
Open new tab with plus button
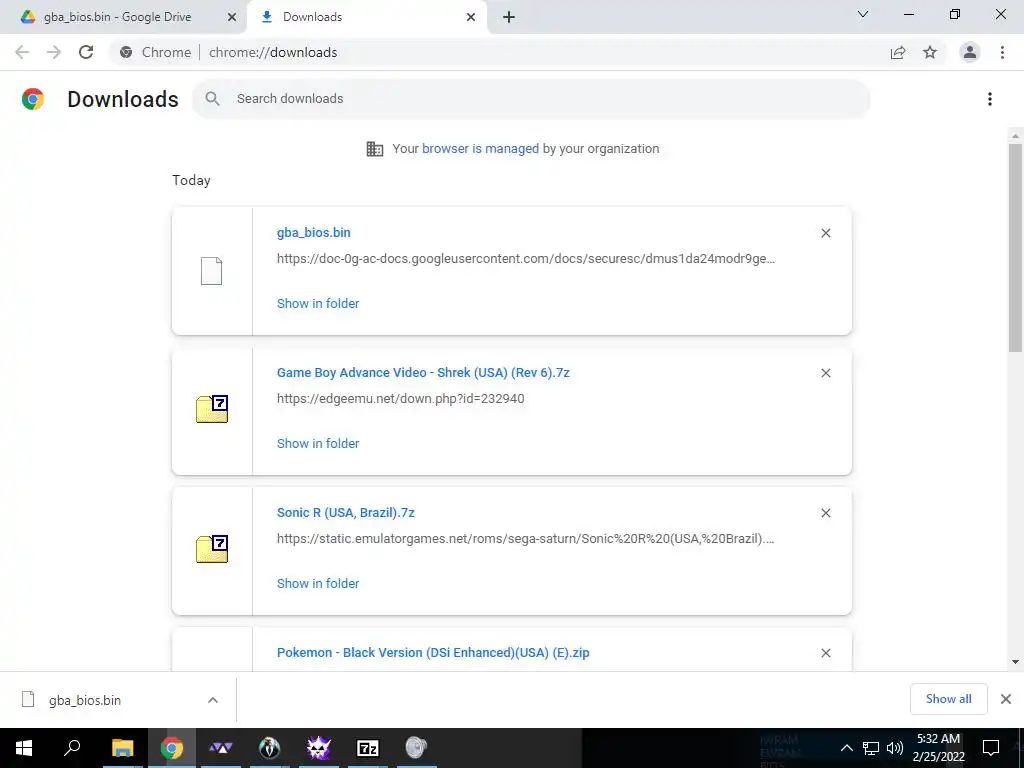click(x=509, y=17)
